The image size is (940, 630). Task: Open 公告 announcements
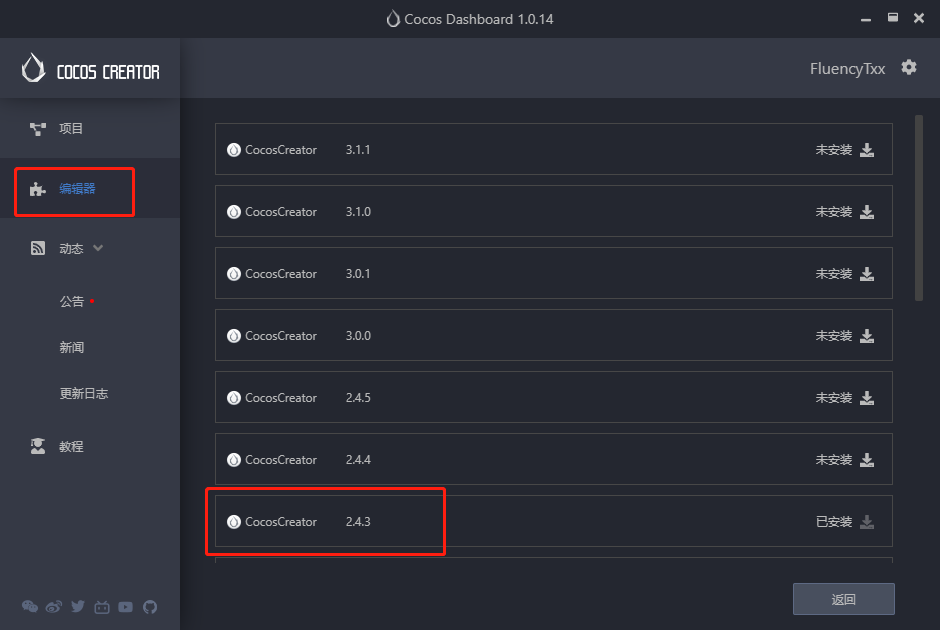click(x=71, y=302)
